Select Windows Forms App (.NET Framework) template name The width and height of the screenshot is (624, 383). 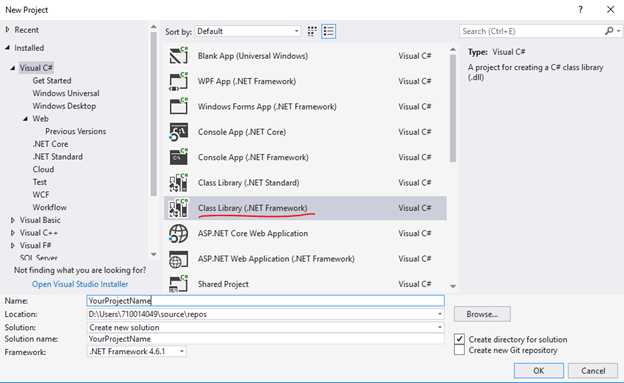(x=267, y=107)
